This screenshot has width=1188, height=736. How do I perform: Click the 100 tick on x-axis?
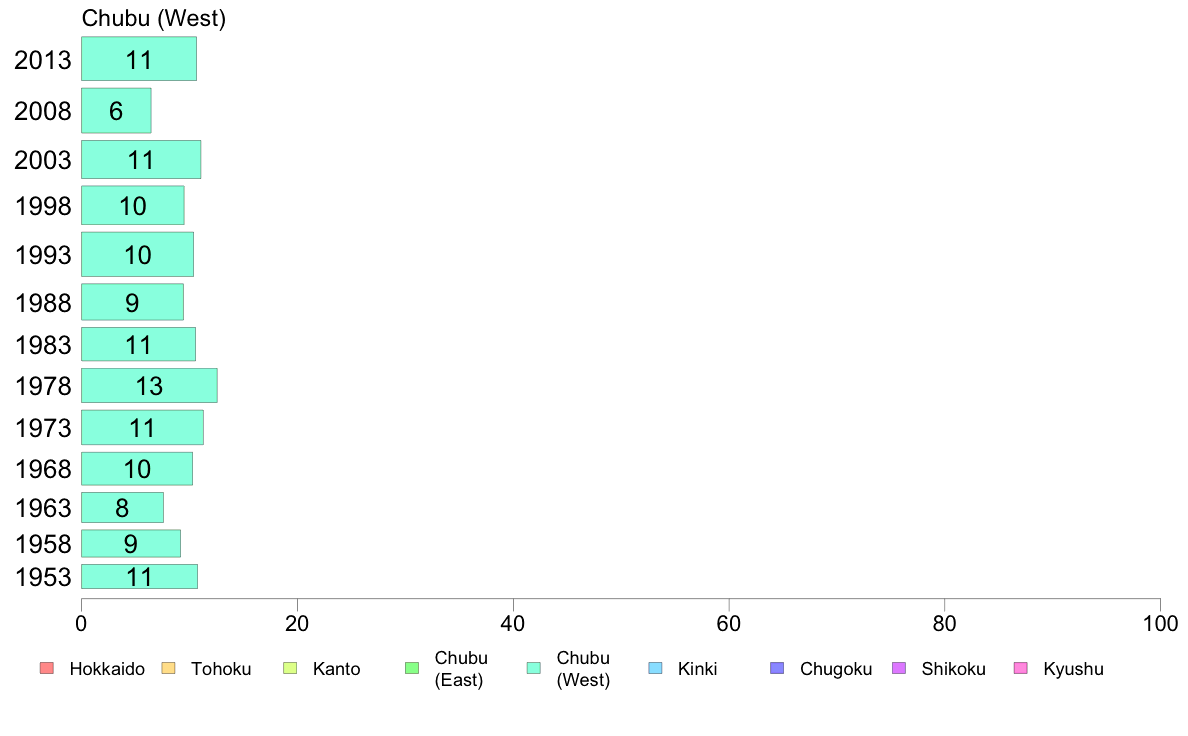1160,624
